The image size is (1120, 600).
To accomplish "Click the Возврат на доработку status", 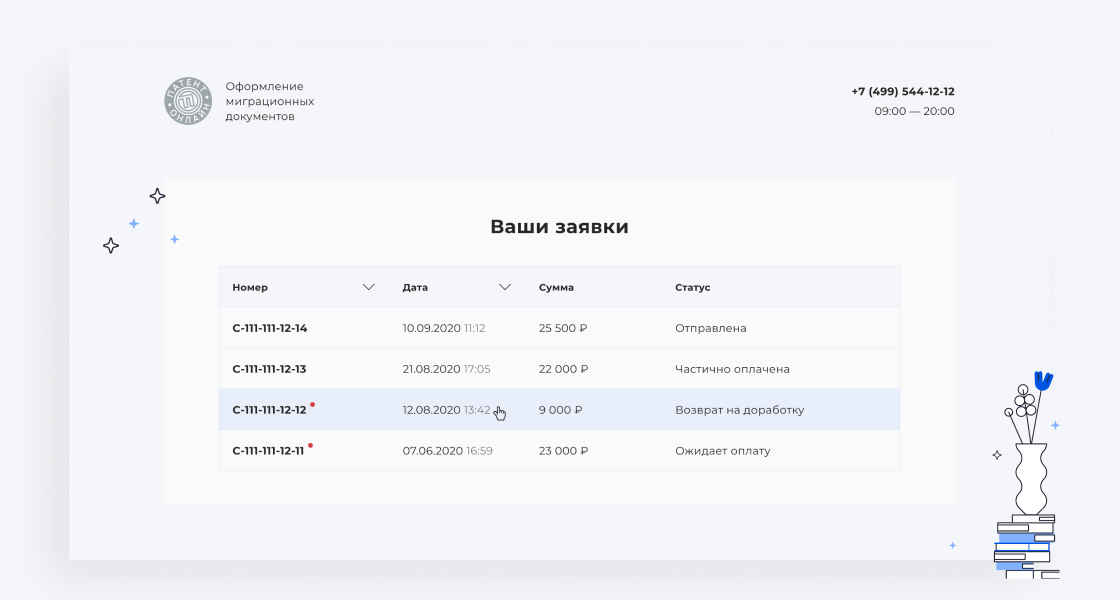I will point(739,409).
